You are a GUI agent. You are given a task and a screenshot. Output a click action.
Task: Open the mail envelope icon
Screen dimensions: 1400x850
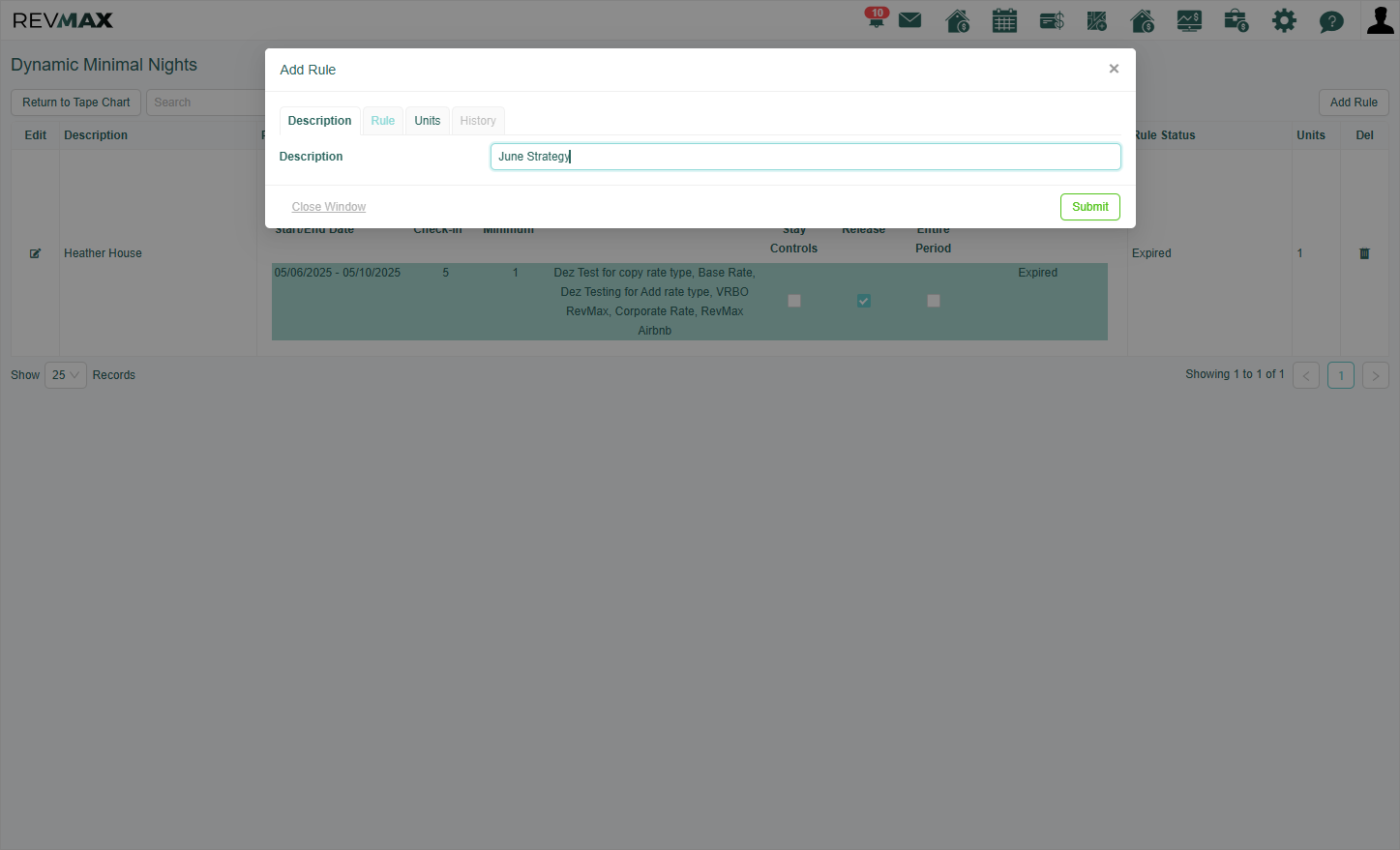(909, 20)
